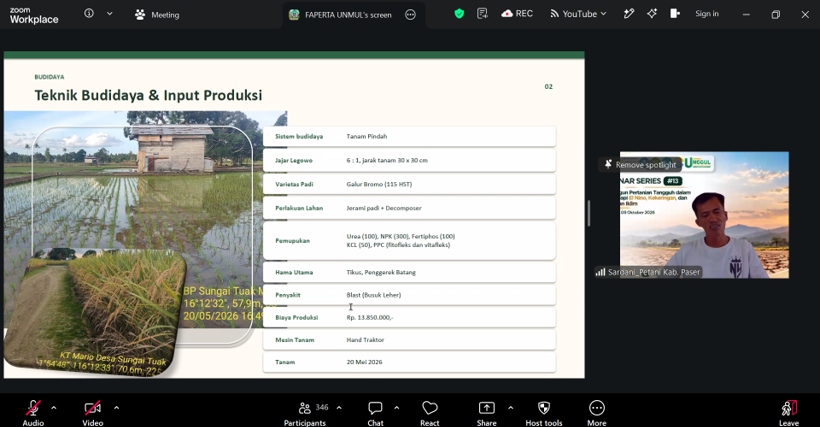Click the REC recording indicator
The width and height of the screenshot is (820, 427).
[517, 14]
